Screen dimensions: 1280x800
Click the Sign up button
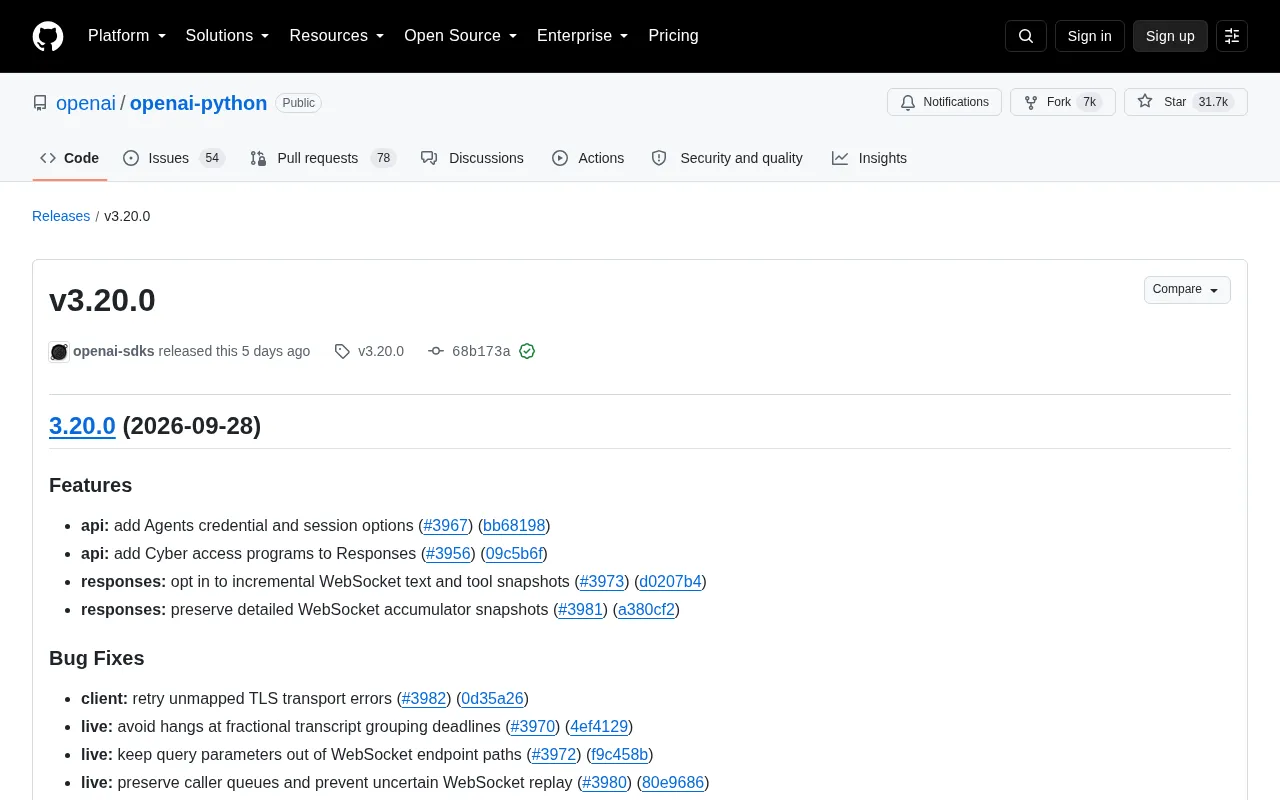coord(1170,36)
